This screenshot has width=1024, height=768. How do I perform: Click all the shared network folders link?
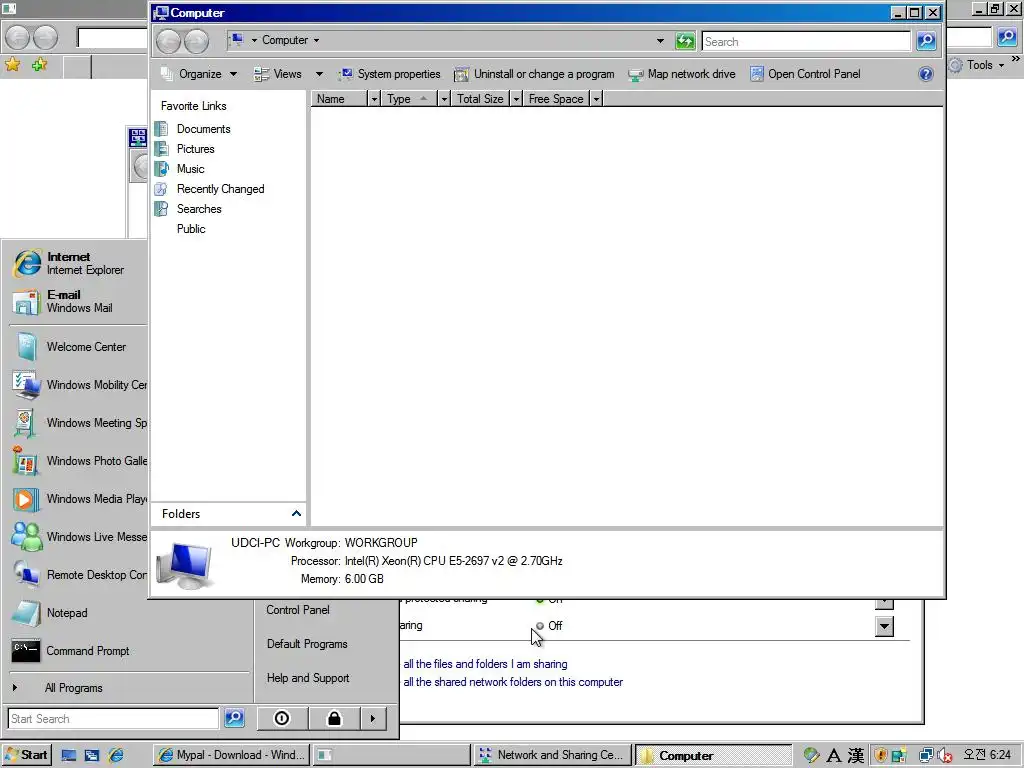coord(513,682)
